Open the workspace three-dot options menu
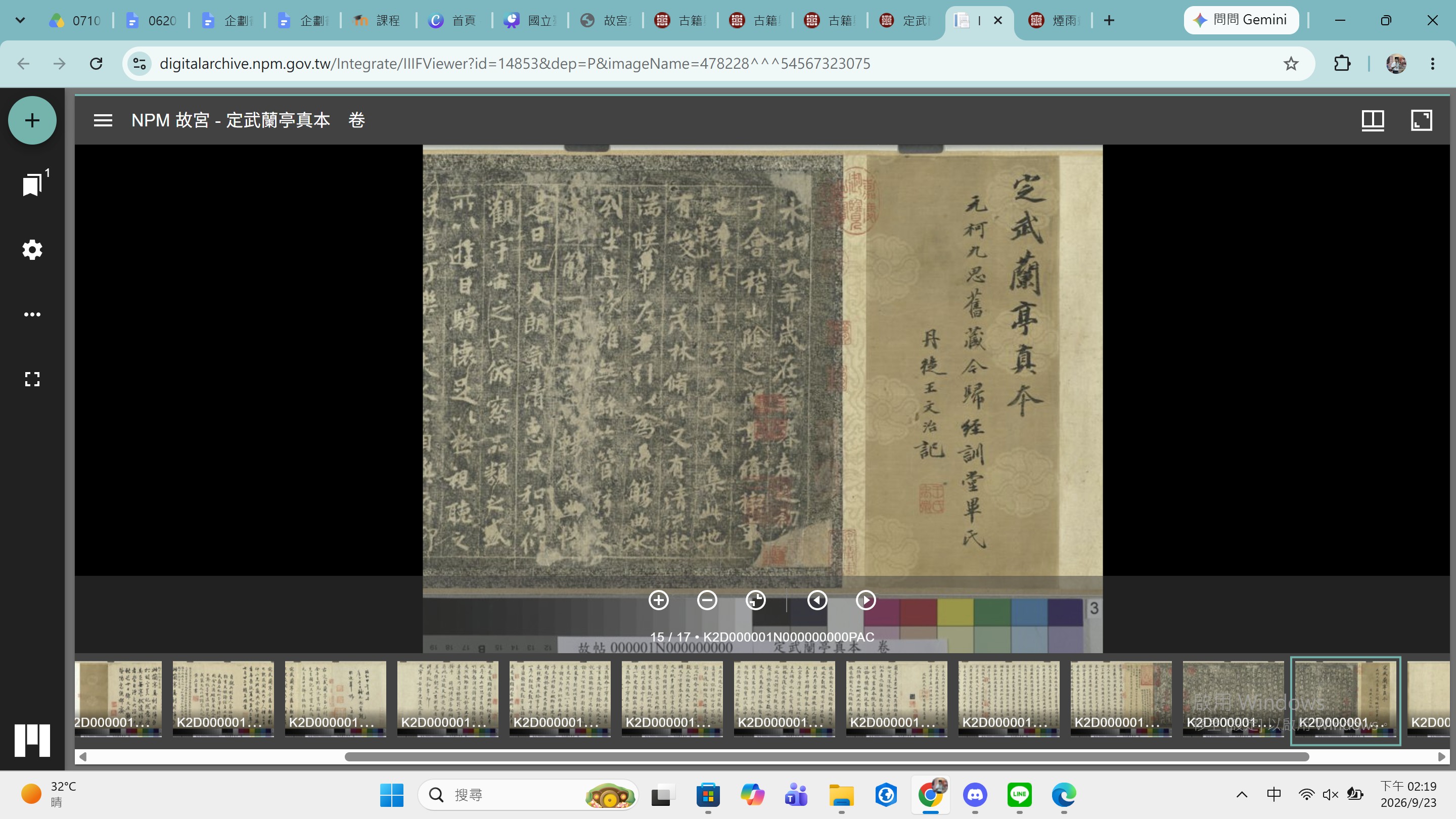The width and height of the screenshot is (1456, 819). pyautogui.click(x=32, y=314)
